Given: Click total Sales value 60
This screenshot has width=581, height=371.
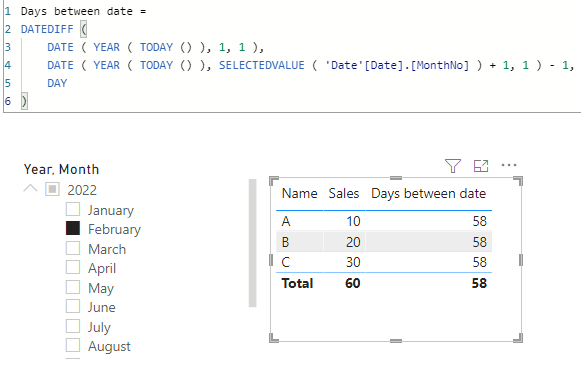Looking at the screenshot, I should click(353, 284).
